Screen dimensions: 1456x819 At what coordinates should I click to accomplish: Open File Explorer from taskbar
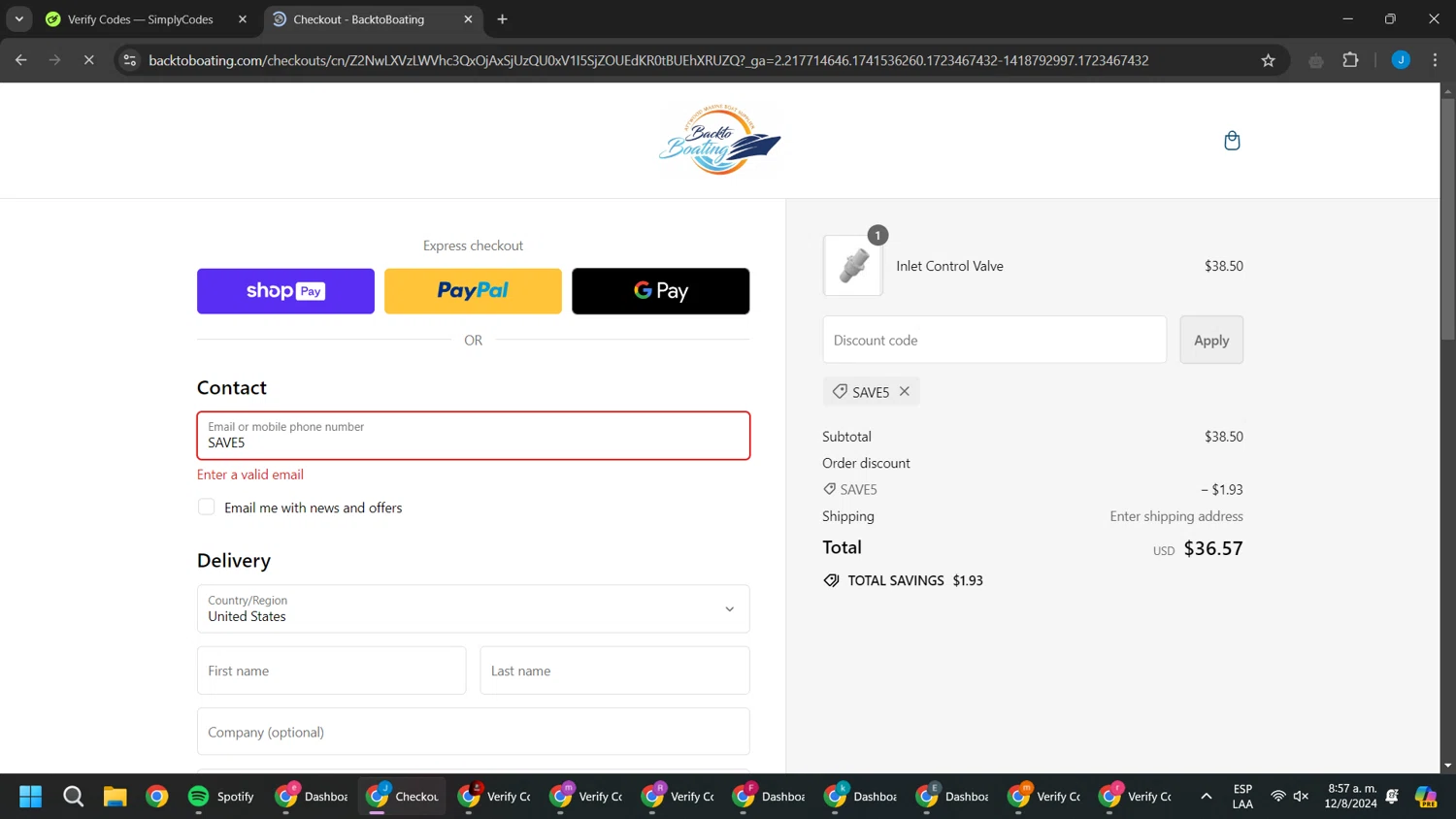[115, 797]
